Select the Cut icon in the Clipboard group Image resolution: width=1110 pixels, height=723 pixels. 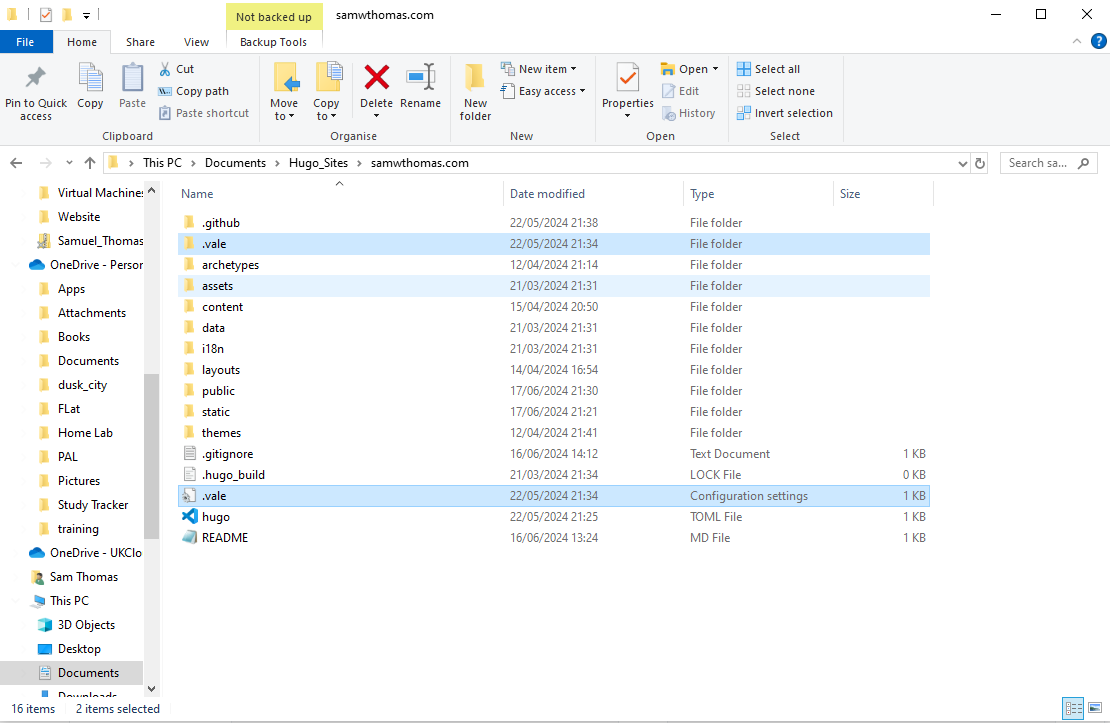(165, 68)
